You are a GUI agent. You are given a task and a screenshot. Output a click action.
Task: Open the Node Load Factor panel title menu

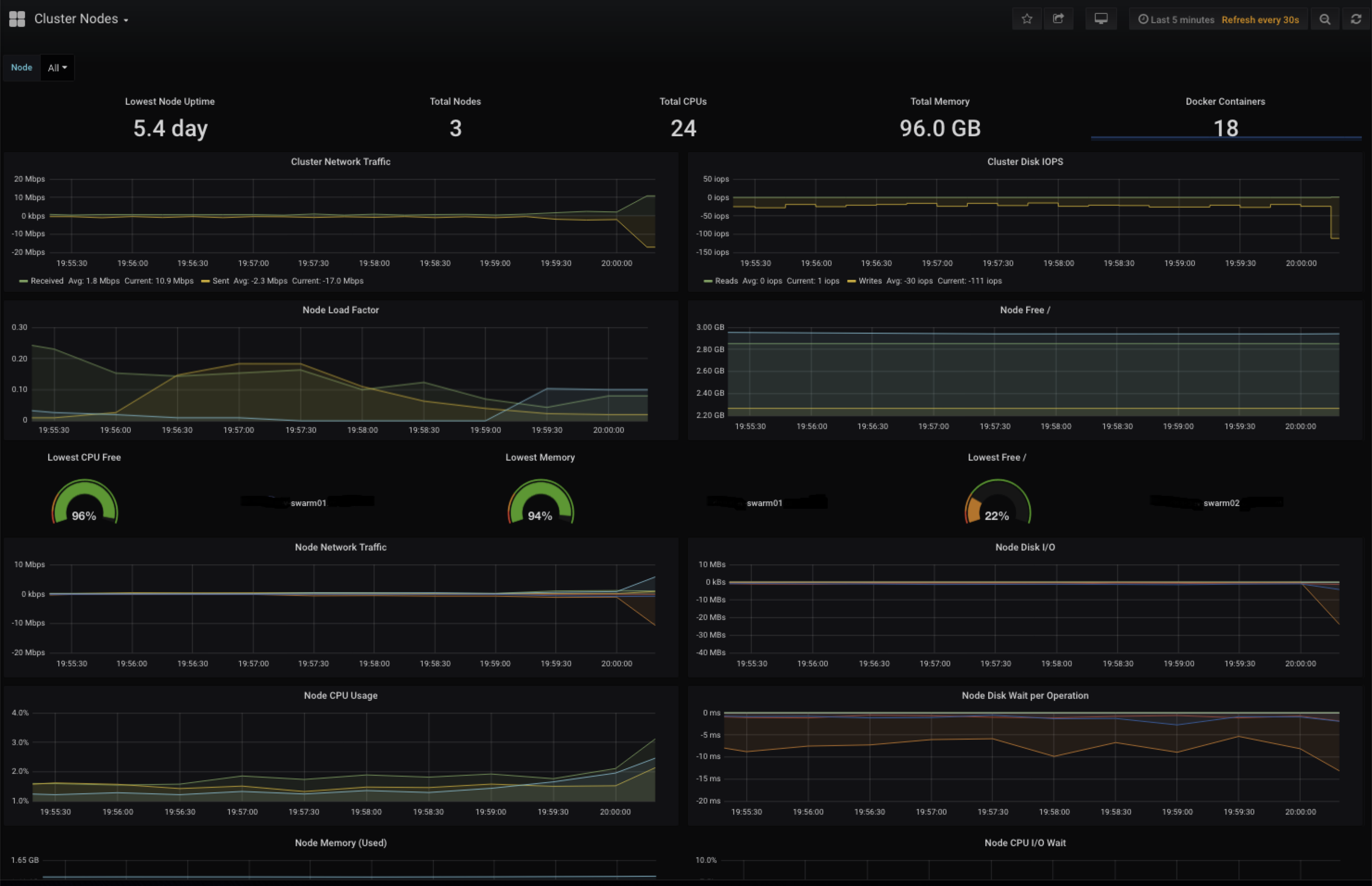tap(340, 310)
